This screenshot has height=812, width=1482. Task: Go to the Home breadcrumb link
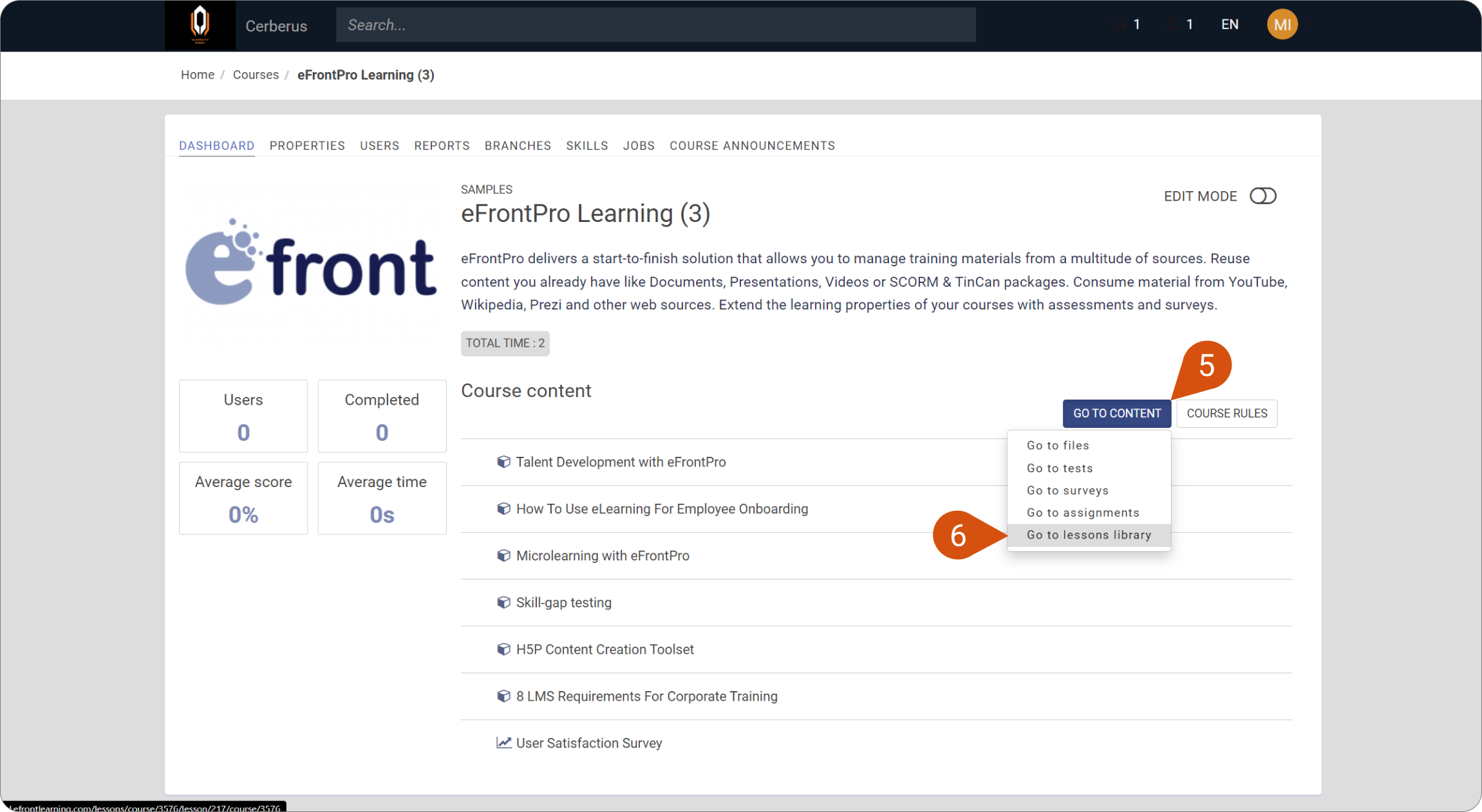pyautogui.click(x=197, y=75)
